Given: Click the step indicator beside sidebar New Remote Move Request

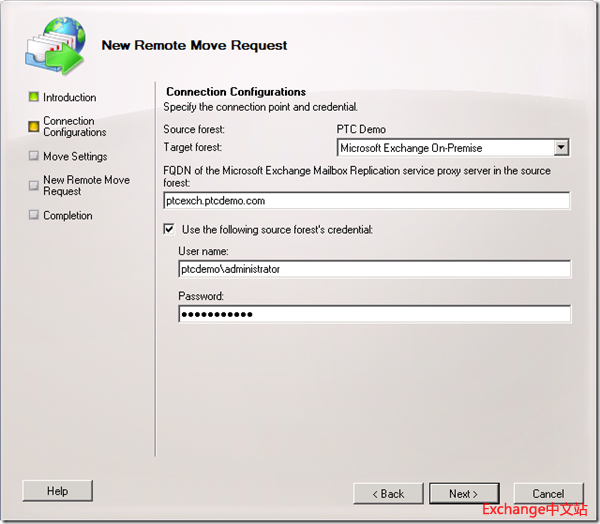Looking at the screenshot, I should (x=34, y=185).
